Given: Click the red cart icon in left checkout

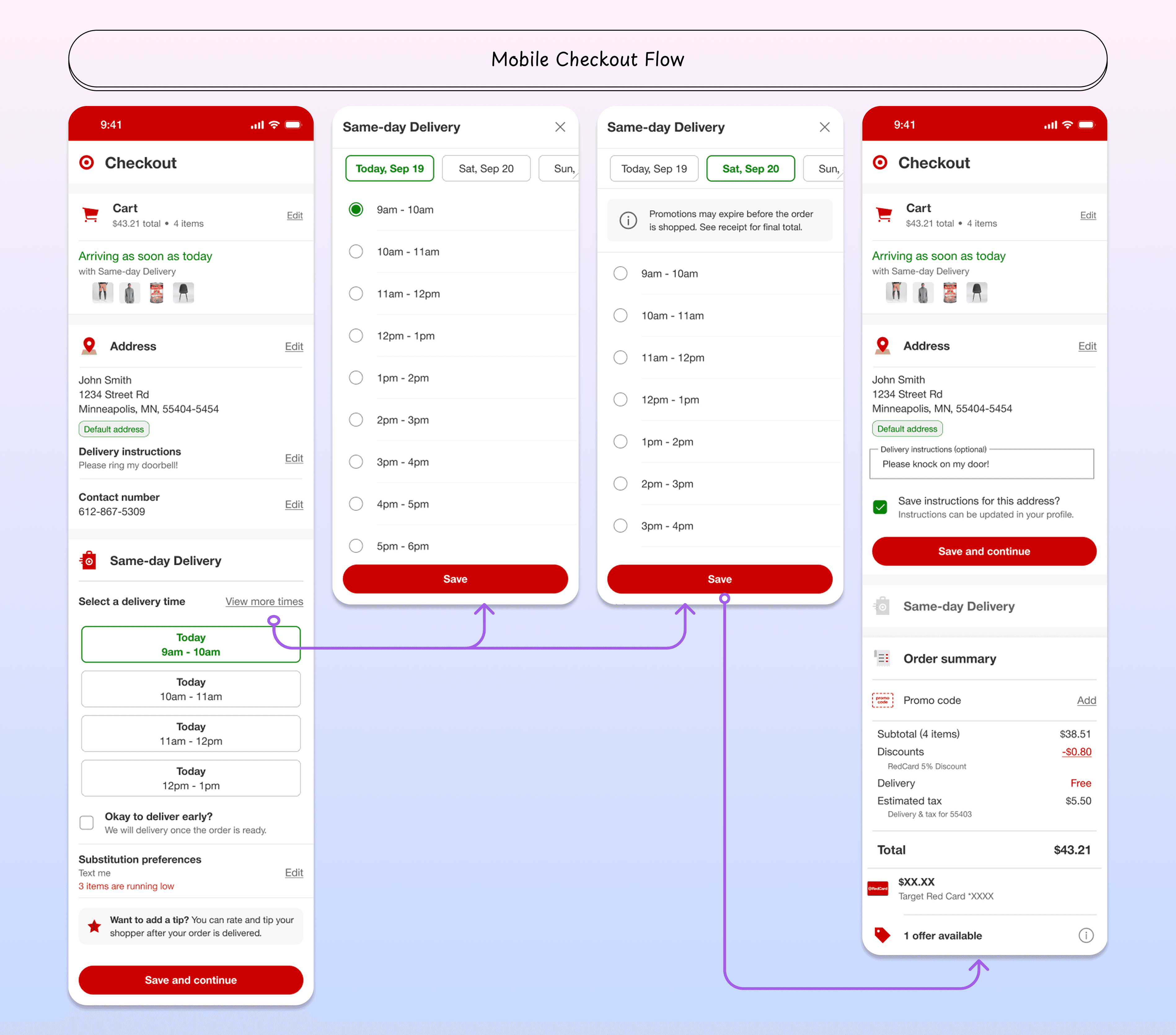Looking at the screenshot, I should 90,215.
